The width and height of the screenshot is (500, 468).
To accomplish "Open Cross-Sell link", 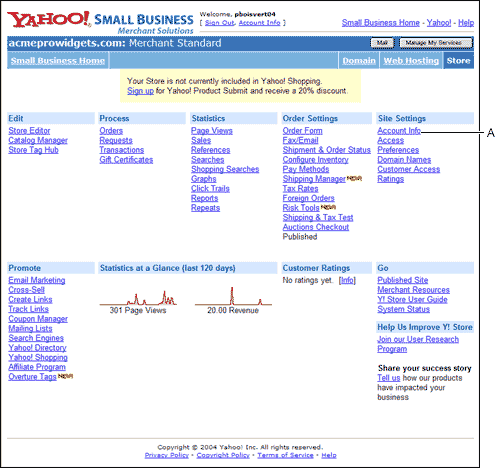I will (x=26, y=290).
